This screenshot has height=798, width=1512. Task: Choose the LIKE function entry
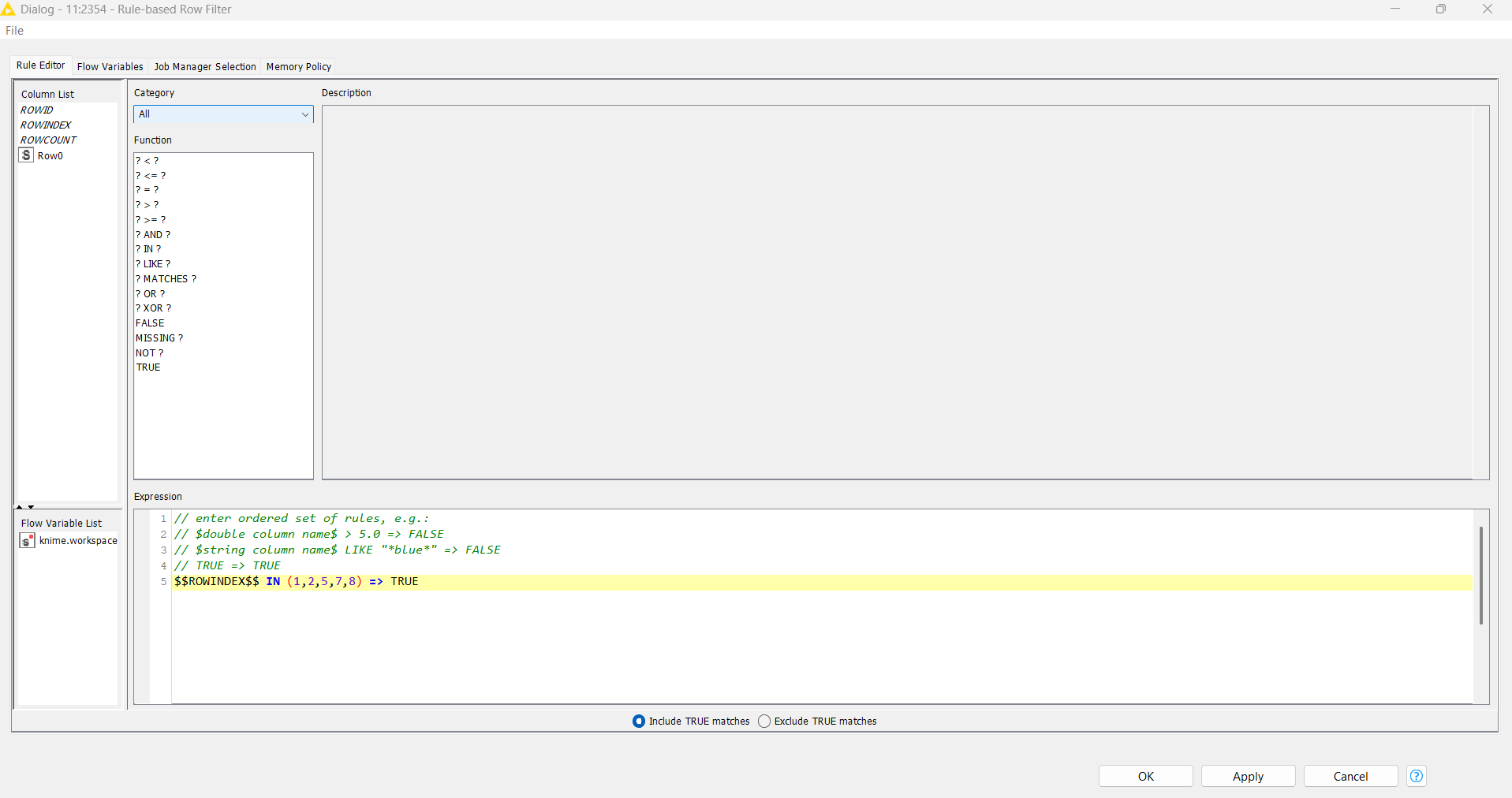click(x=153, y=263)
